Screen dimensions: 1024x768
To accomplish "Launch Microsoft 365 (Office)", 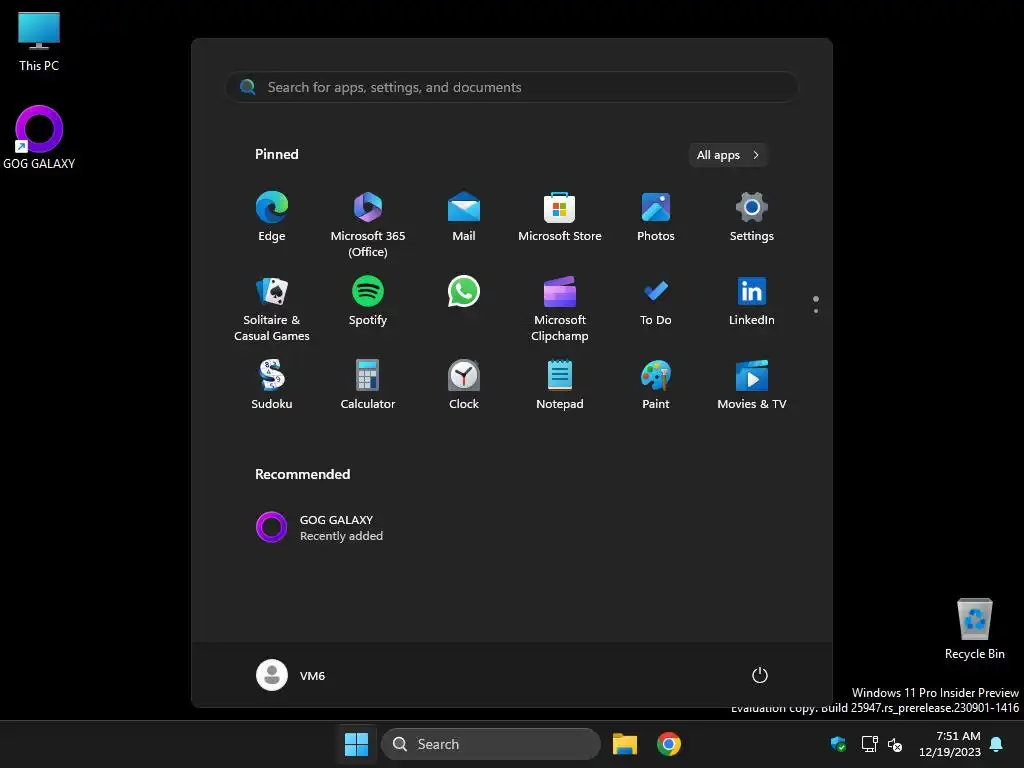I will 368,224.
